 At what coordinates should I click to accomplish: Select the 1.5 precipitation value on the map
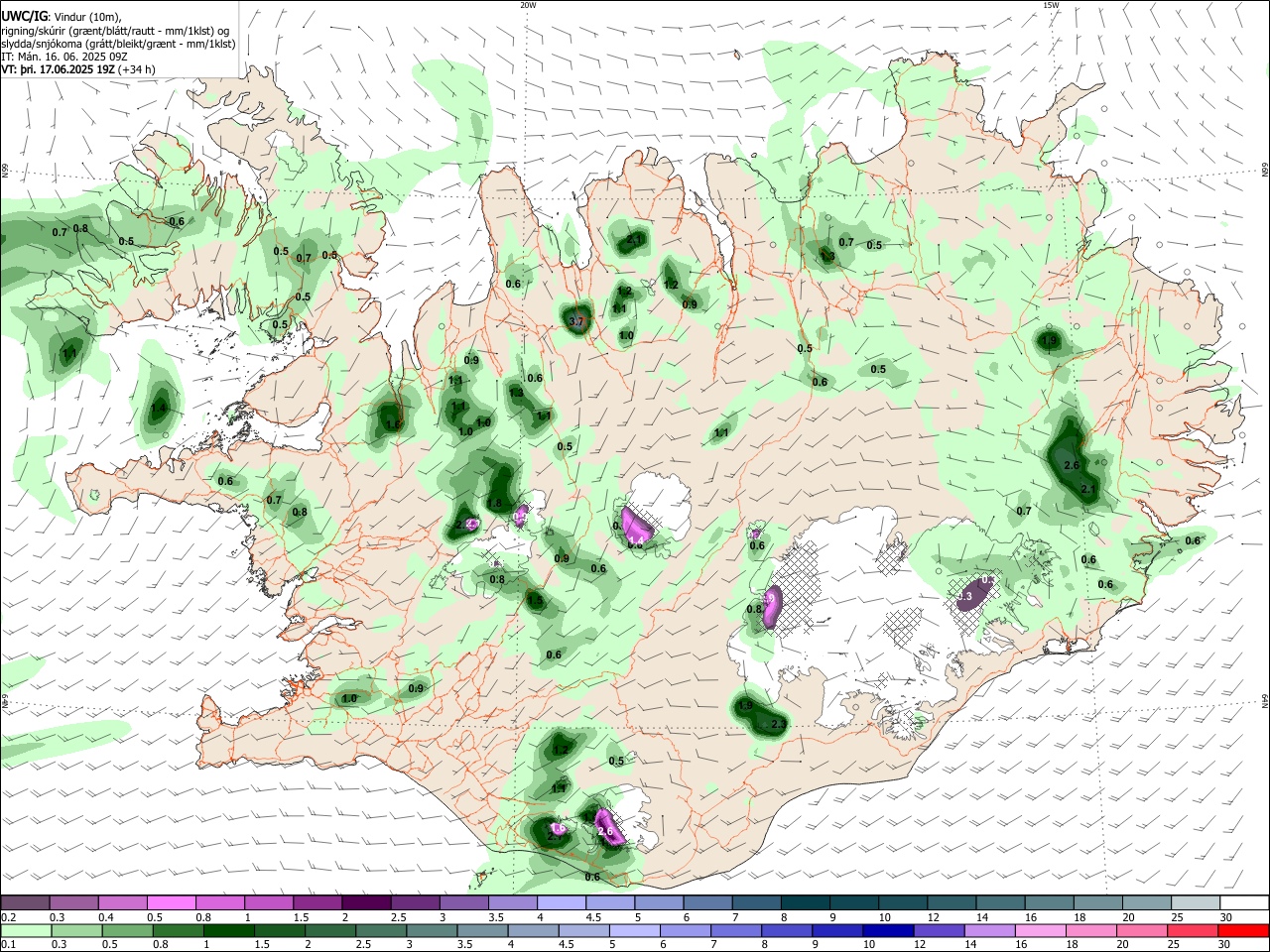(535, 600)
